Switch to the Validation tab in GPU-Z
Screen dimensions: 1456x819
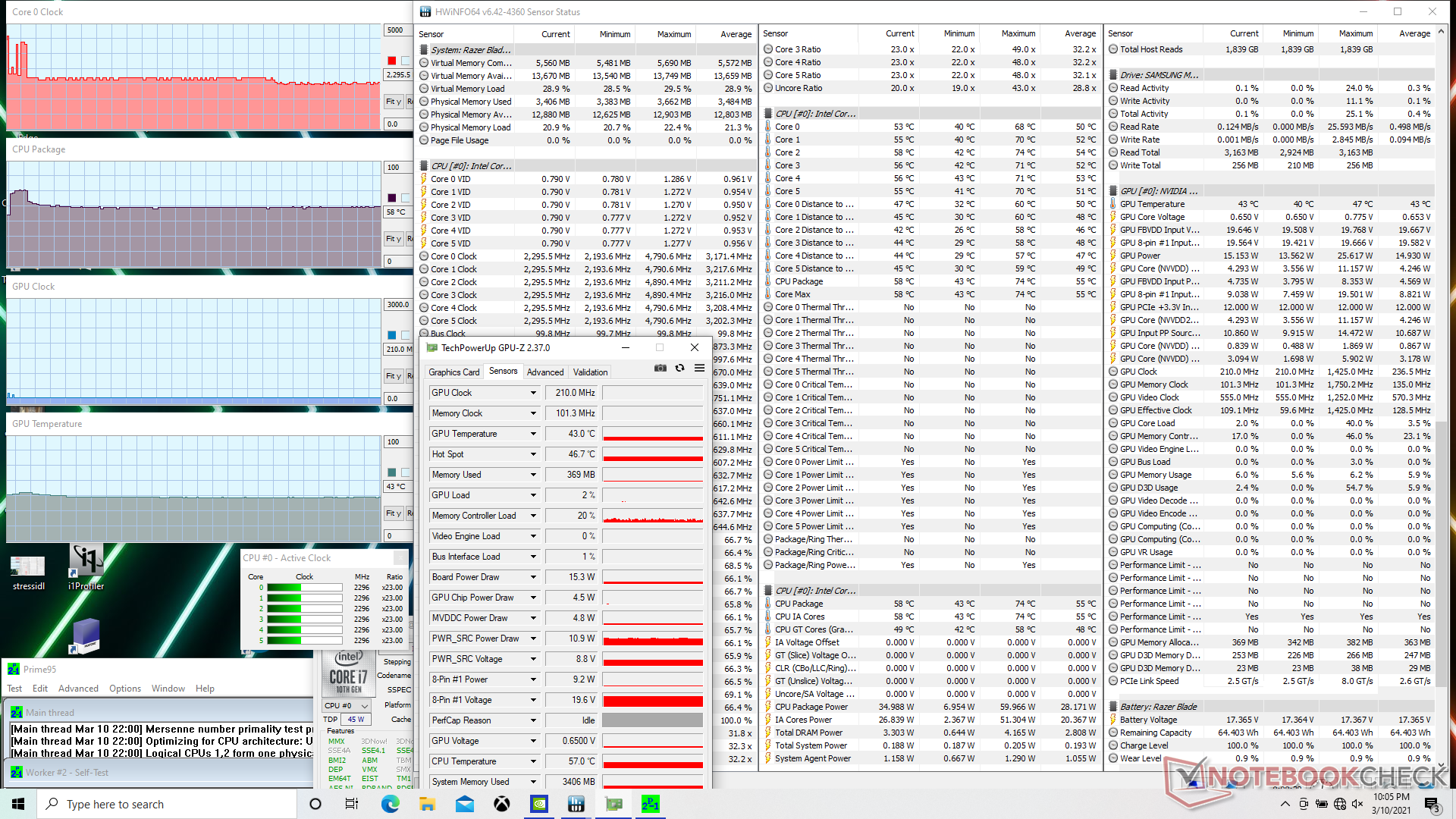click(590, 372)
